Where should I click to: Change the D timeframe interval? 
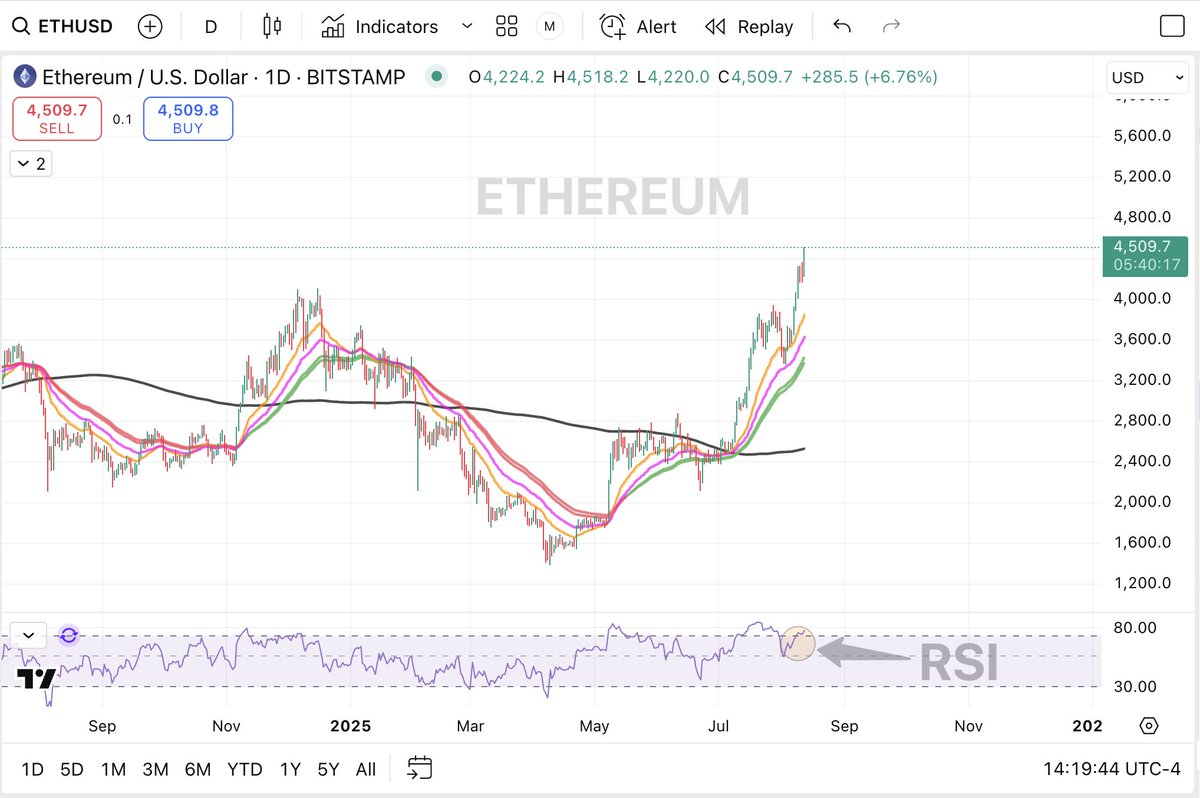tap(210, 27)
